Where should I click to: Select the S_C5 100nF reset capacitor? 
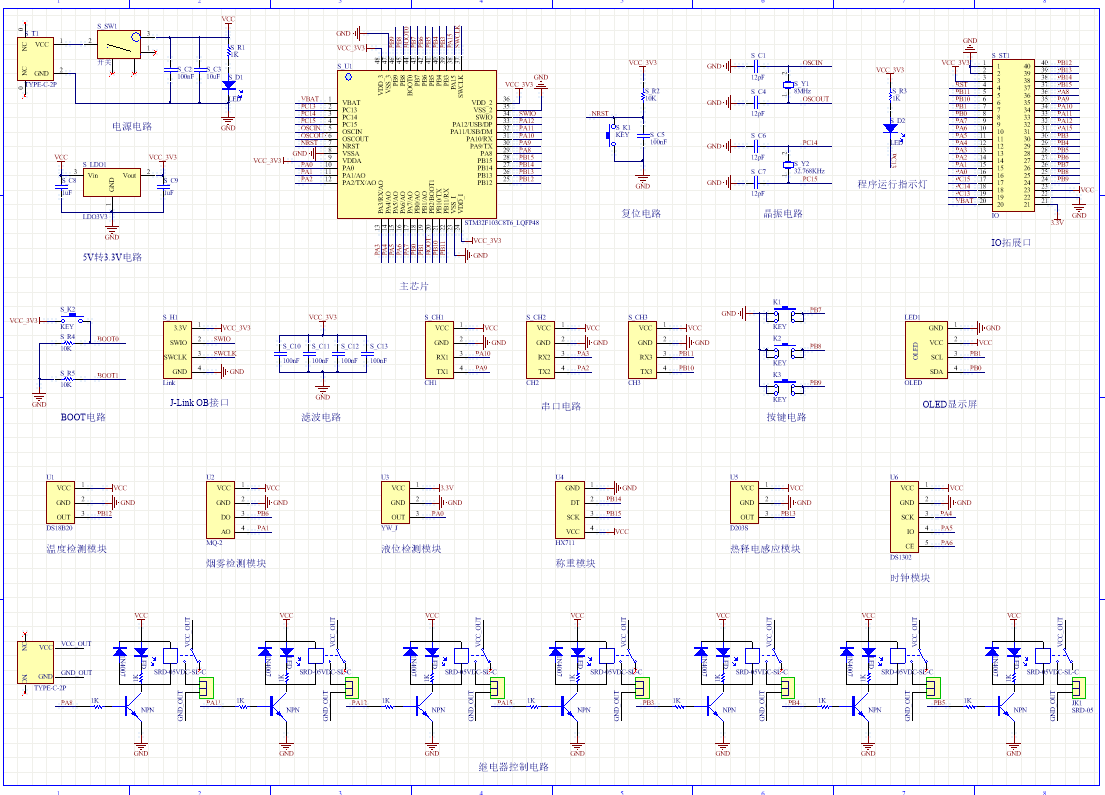(643, 135)
